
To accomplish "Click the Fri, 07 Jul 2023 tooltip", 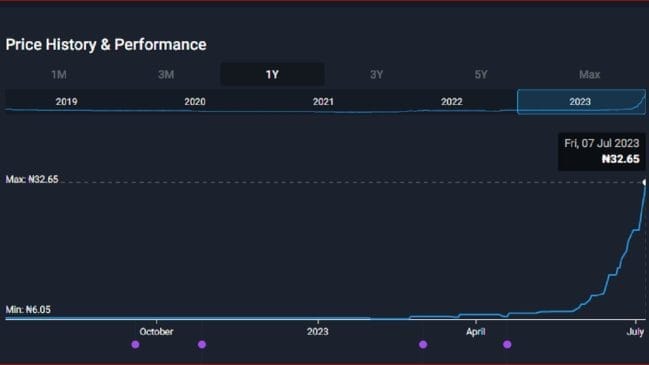I will tap(601, 151).
